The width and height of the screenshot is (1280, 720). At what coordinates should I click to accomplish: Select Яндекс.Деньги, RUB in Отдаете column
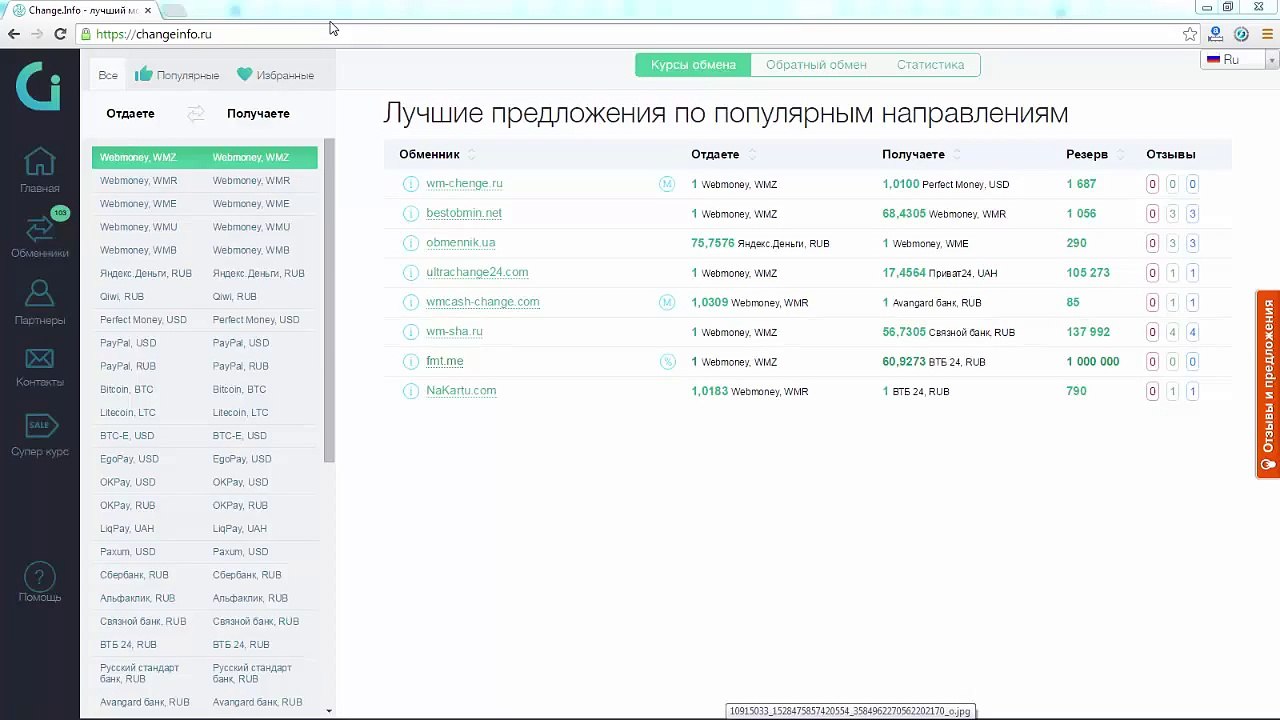[146, 274]
